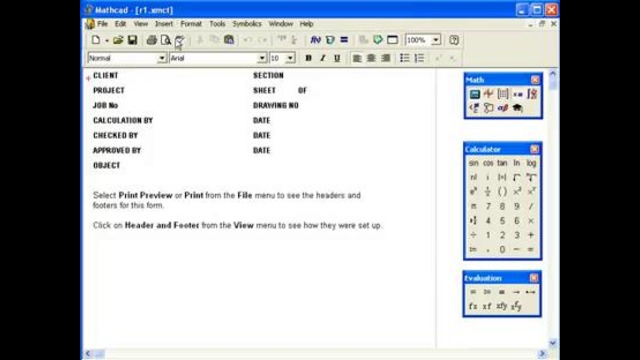Toggle italic formatting
This screenshot has width=640, height=360.
(x=322, y=58)
